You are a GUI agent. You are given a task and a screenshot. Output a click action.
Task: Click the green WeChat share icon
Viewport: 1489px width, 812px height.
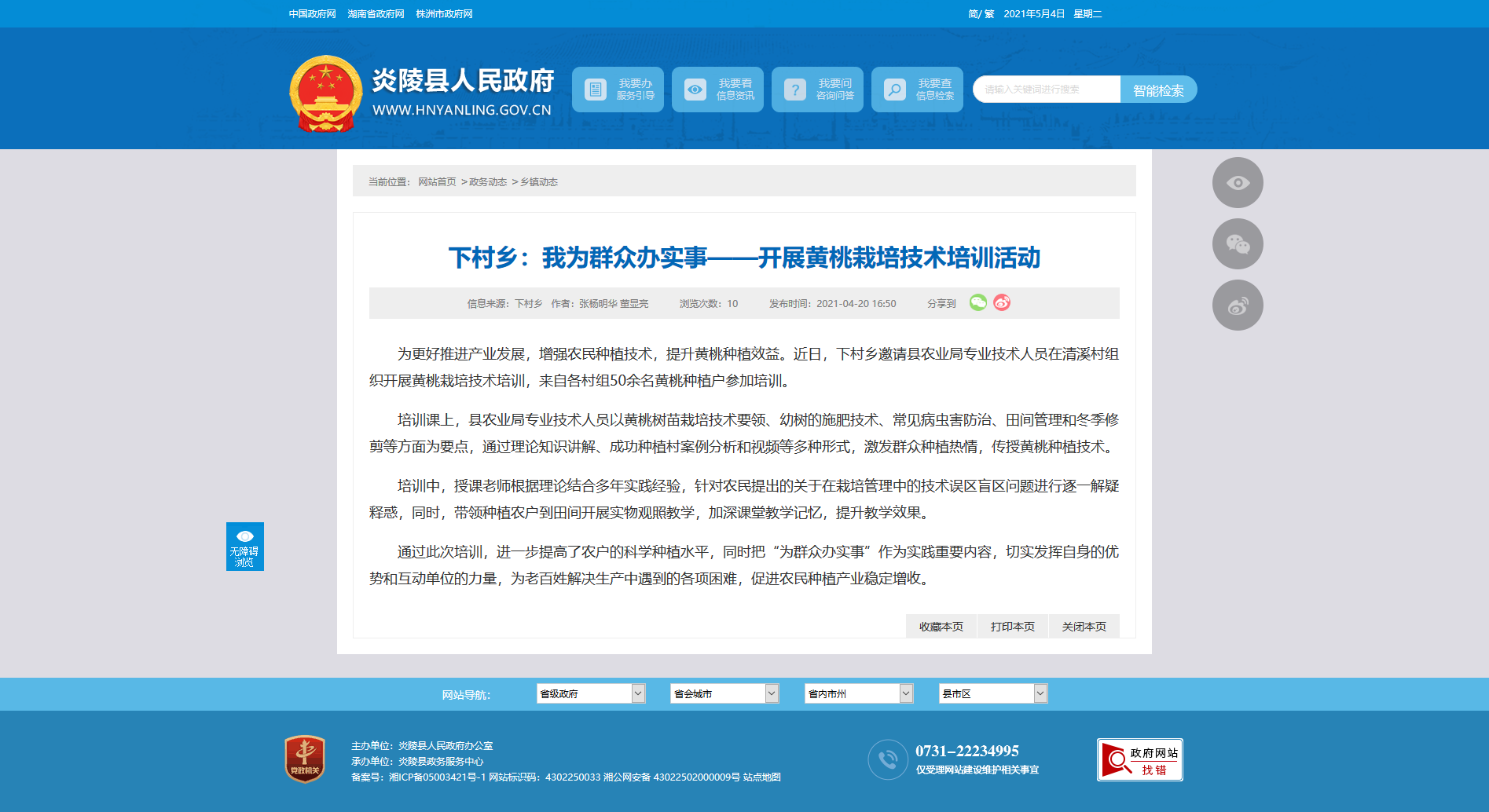click(x=977, y=302)
